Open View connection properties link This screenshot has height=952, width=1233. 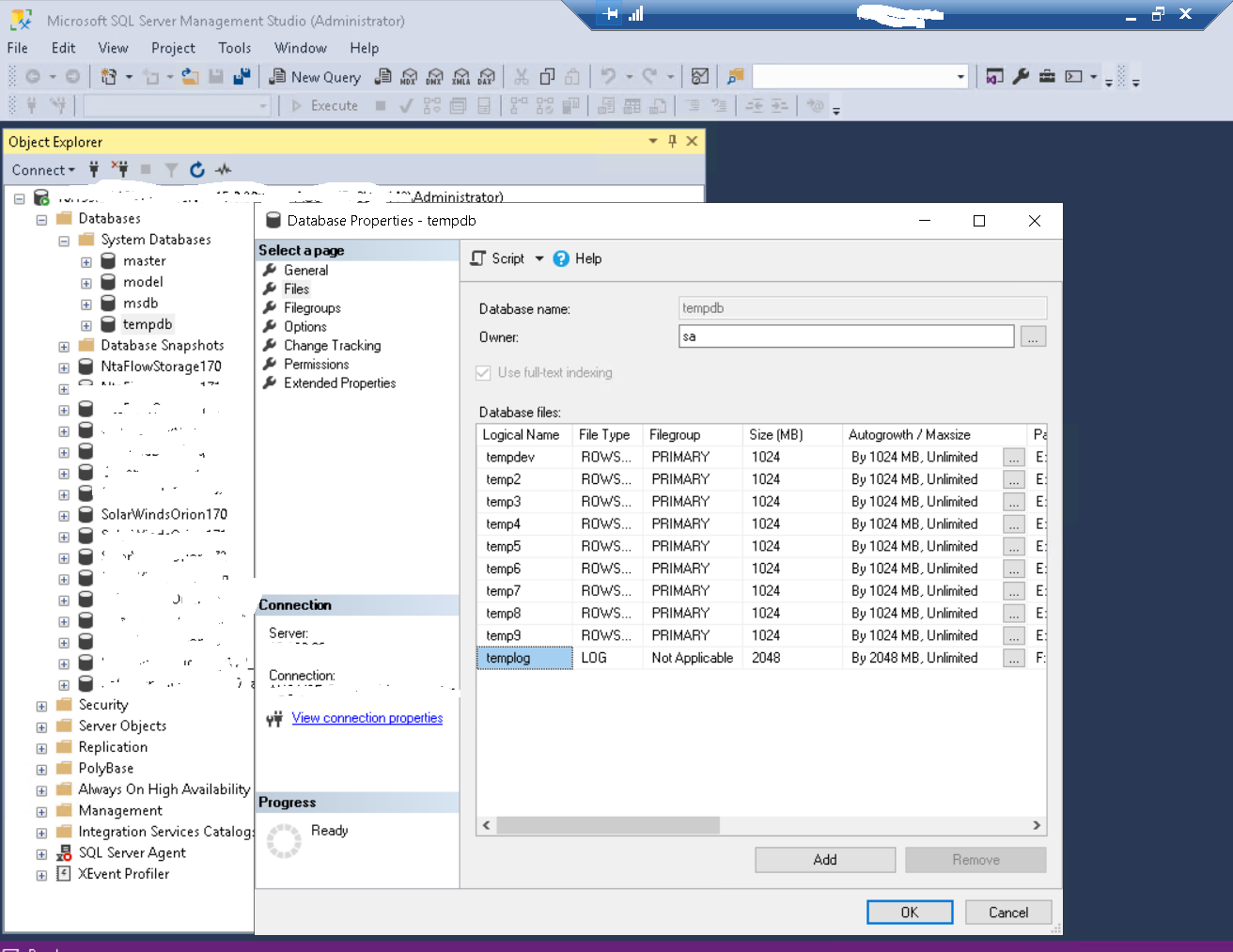(x=367, y=718)
